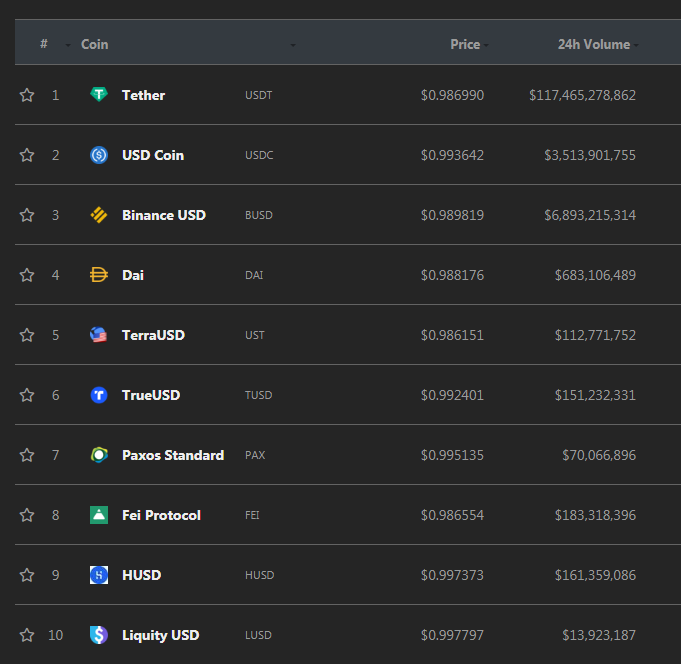Open the Paxos Standard coin link
Image resolution: width=681 pixels, height=664 pixels.
pyautogui.click(x=173, y=455)
